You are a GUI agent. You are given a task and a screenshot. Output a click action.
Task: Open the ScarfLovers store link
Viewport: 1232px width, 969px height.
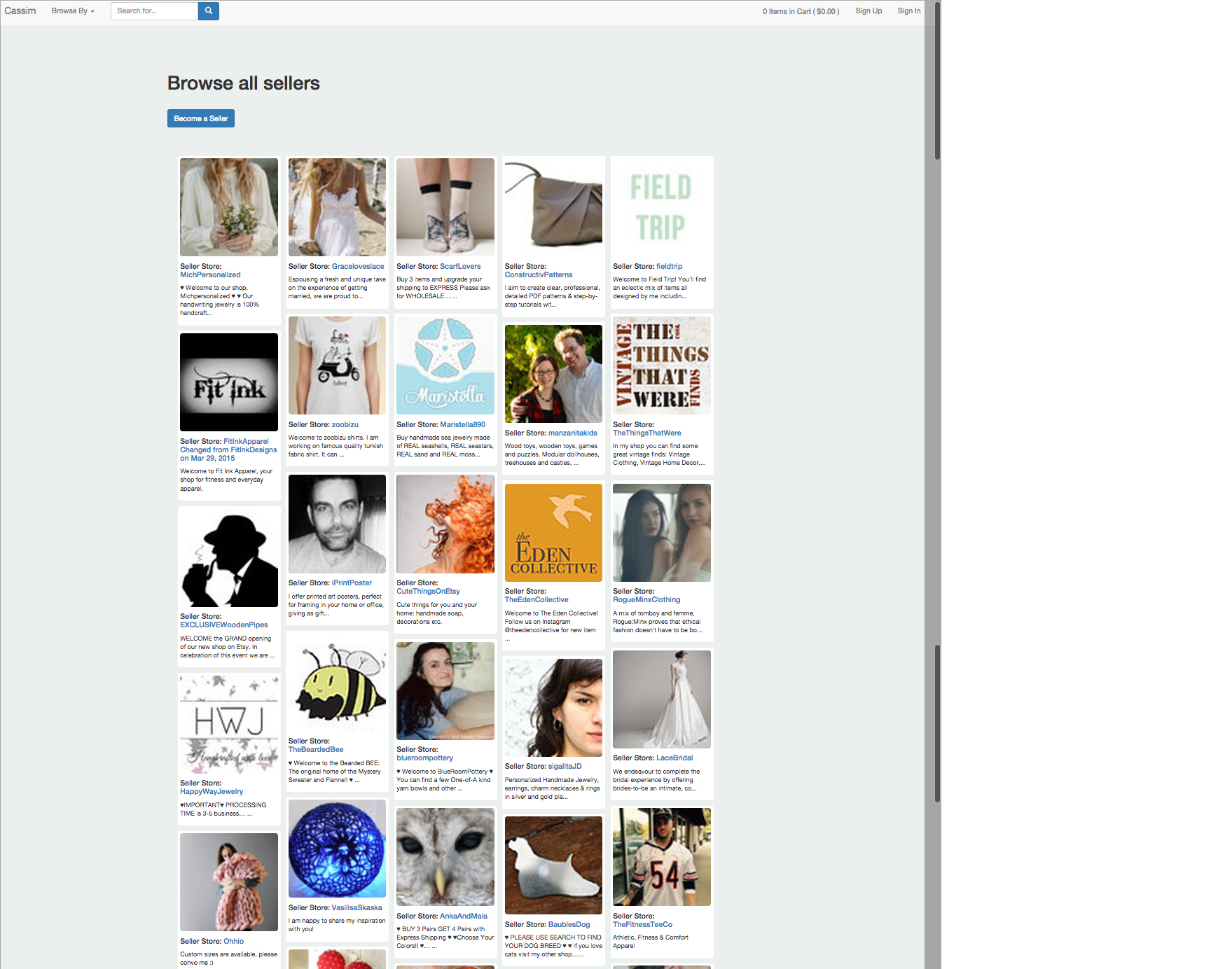[x=460, y=267]
